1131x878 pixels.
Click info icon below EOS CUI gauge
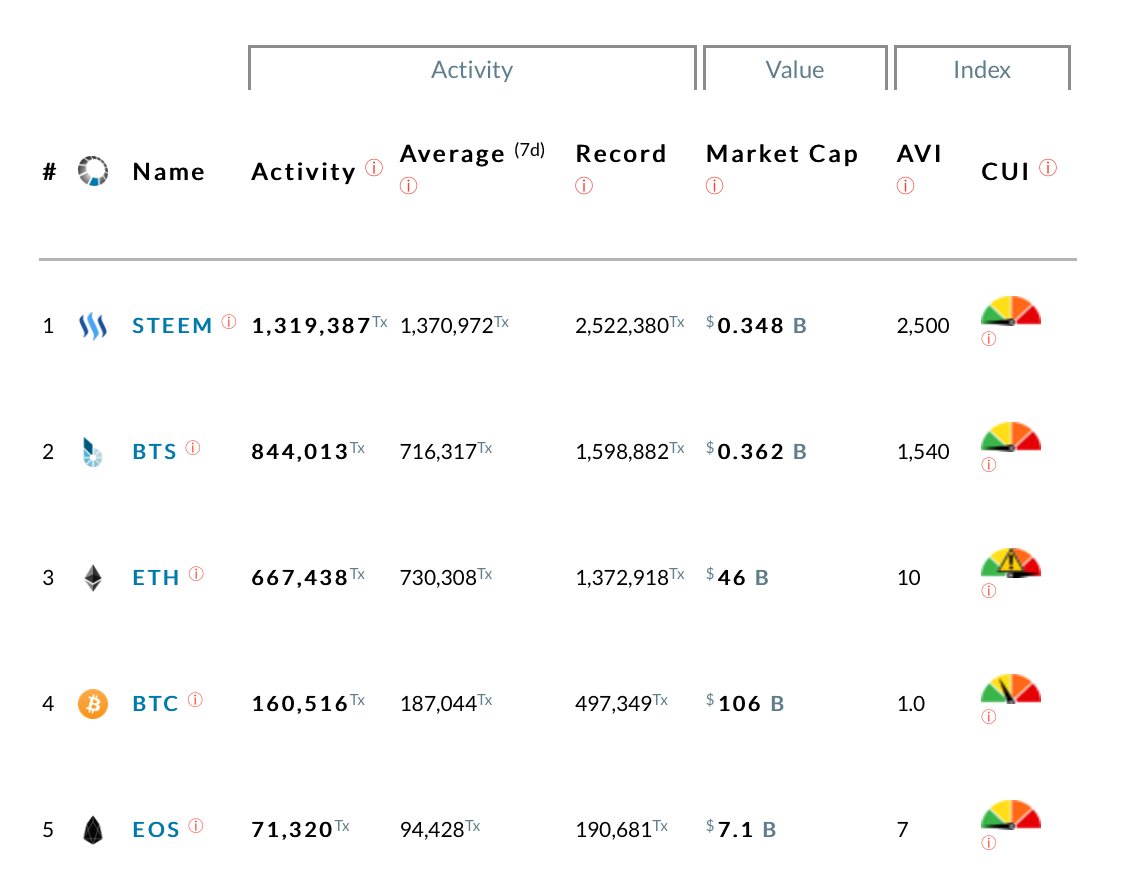tap(988, 843)
